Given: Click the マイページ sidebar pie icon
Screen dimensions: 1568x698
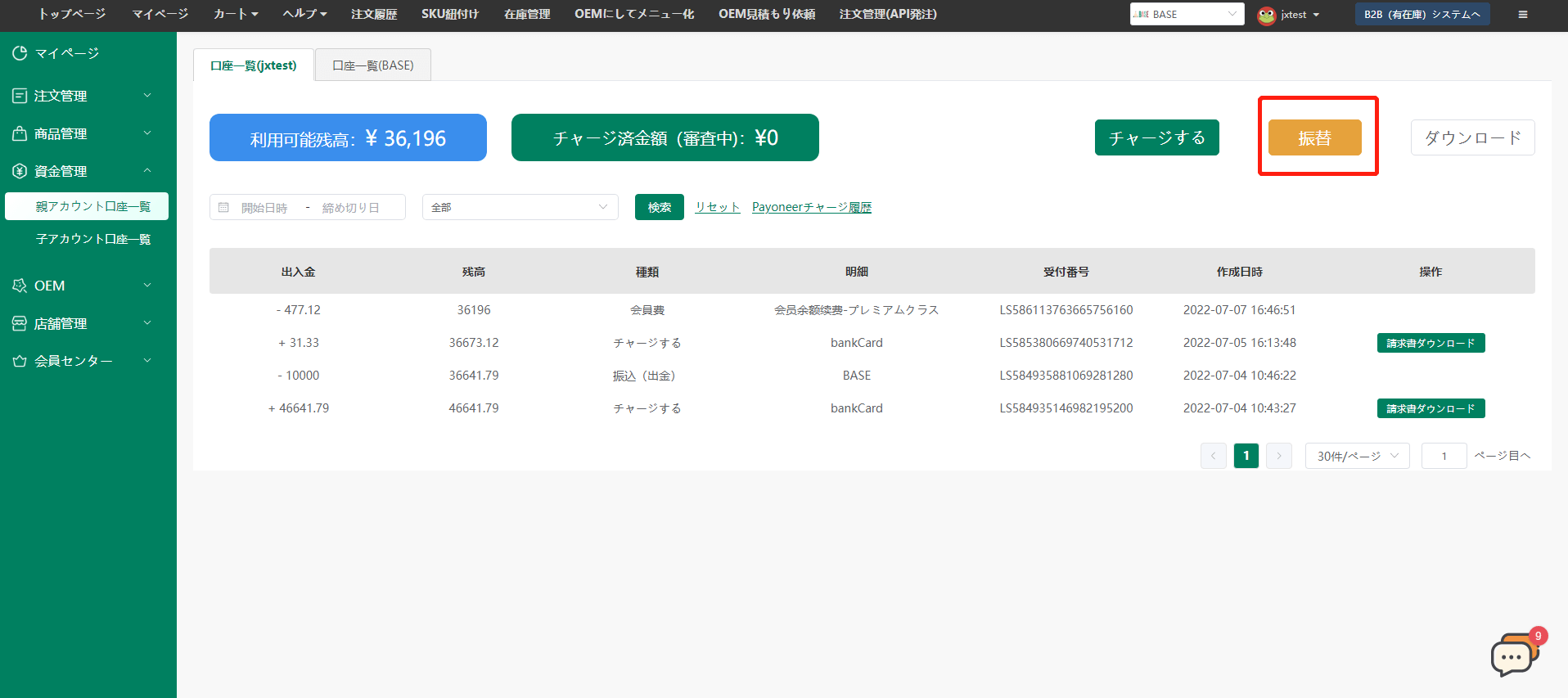Looking at the screenshot, I should point(20,53).
